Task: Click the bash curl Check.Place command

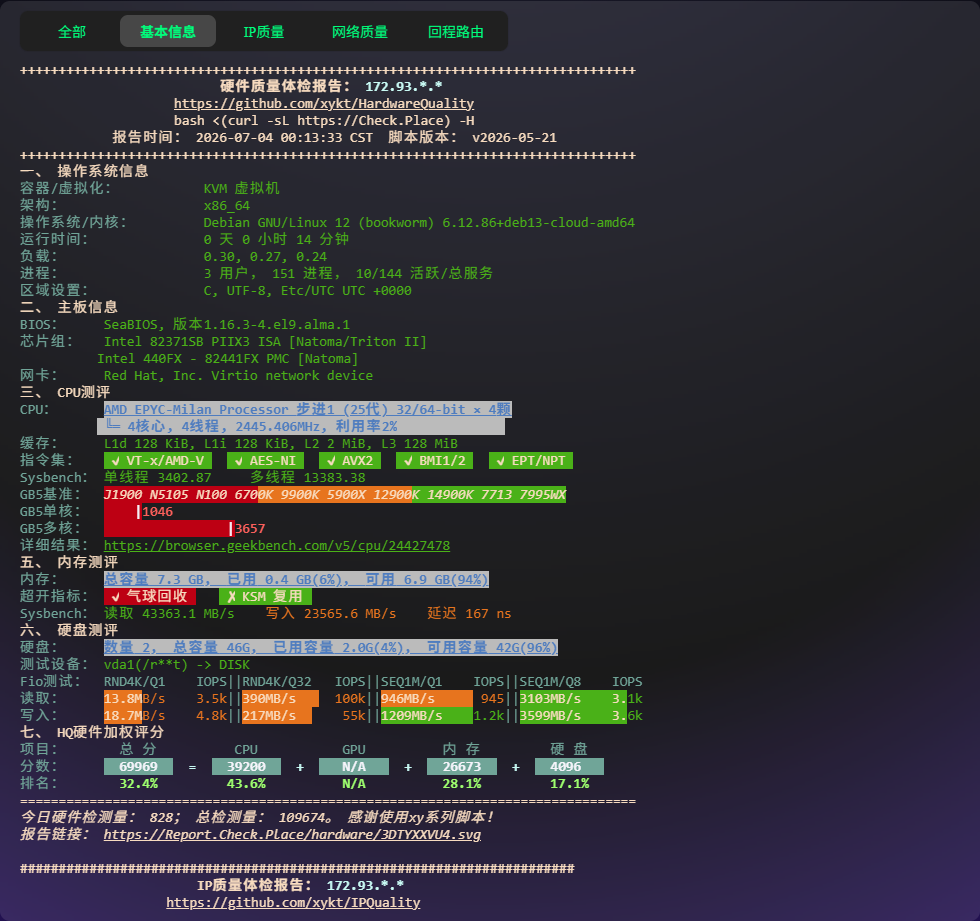Action: [324, 121]
